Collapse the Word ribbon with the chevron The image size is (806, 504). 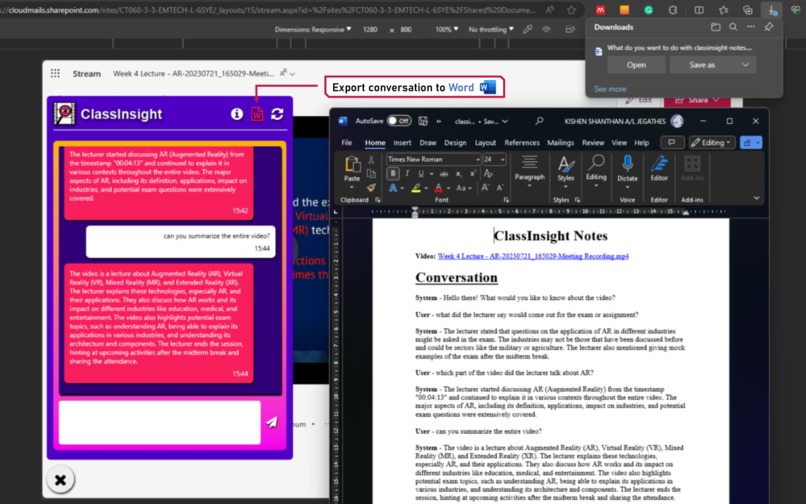tap(757, 197)
